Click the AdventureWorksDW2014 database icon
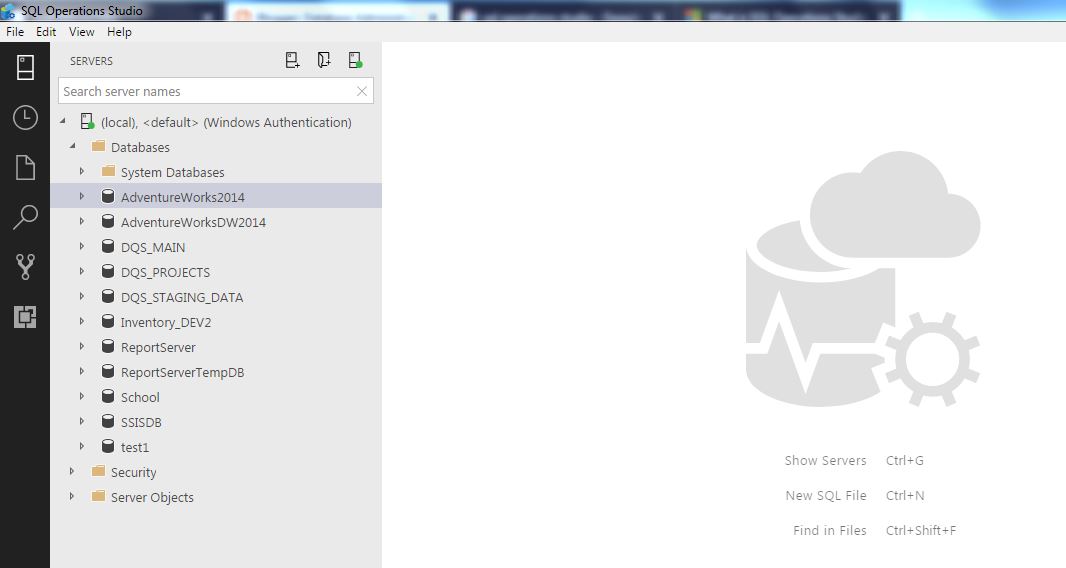The image size is (1066, 568). click(x=107, y=222)
